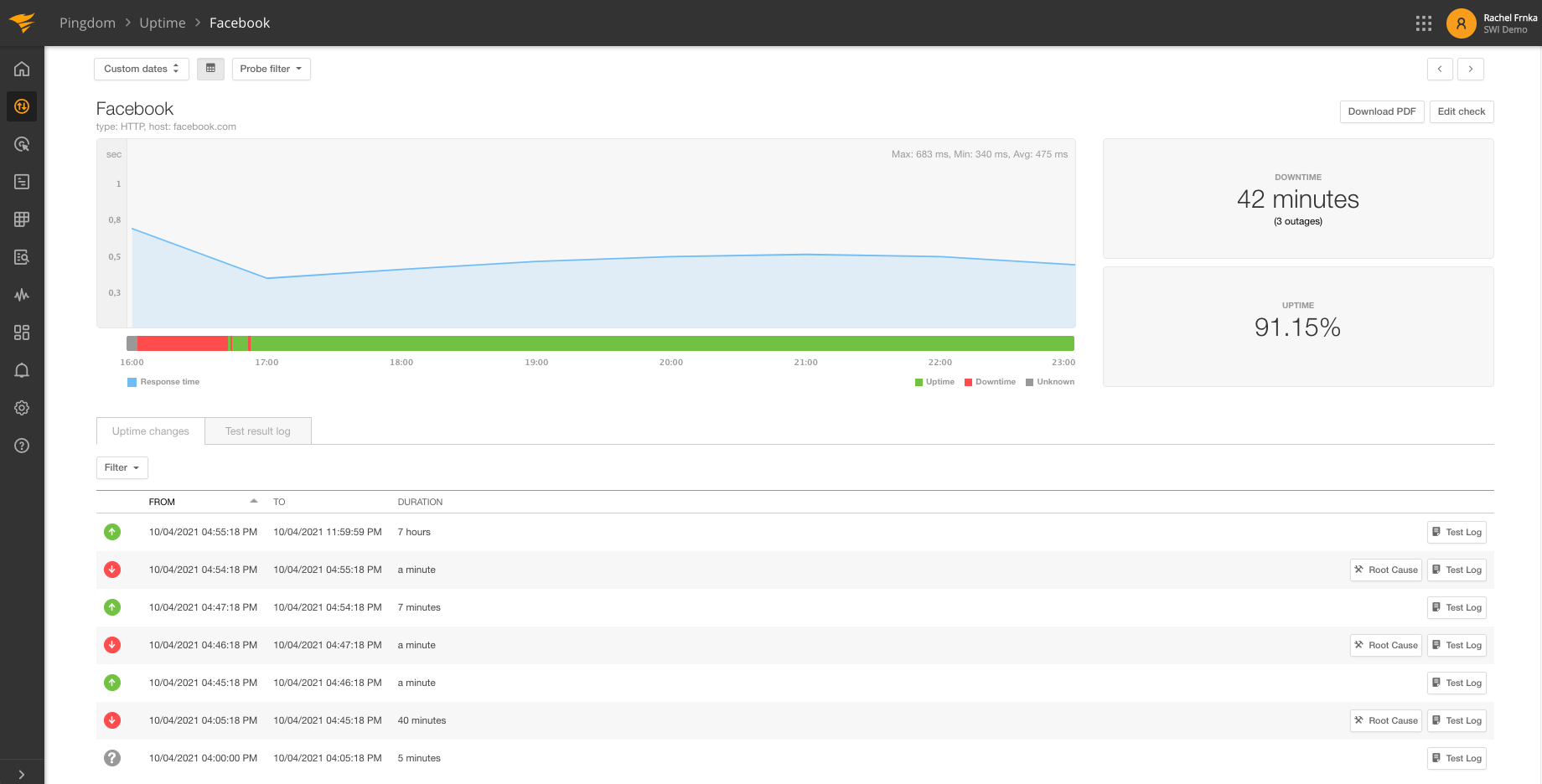Open the settings gear sidebar icon
Viewport: 1542px width, 784px height.
22,408
